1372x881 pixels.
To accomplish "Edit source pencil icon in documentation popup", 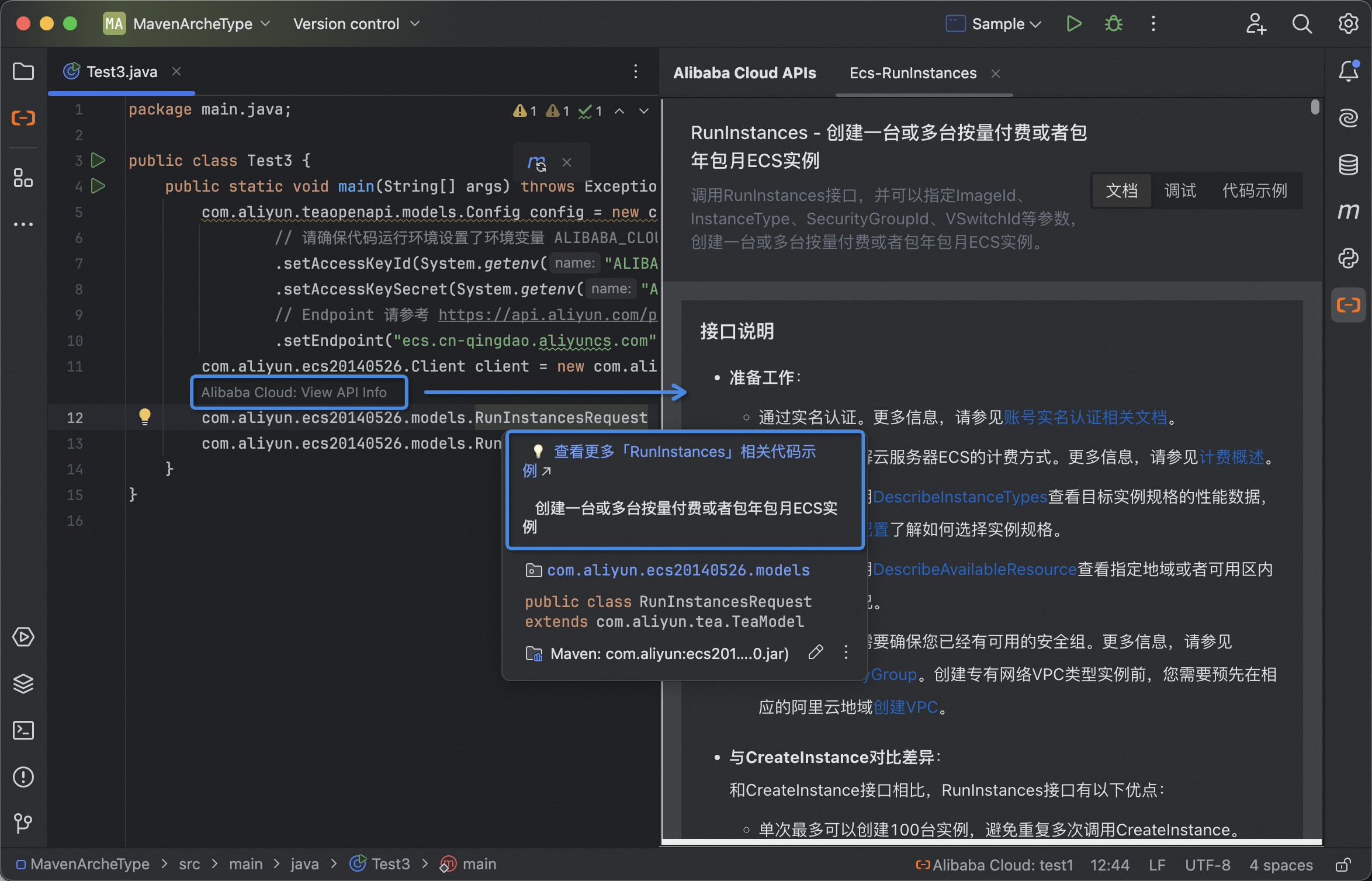I will pyautogui.click(x=816, y=653).
